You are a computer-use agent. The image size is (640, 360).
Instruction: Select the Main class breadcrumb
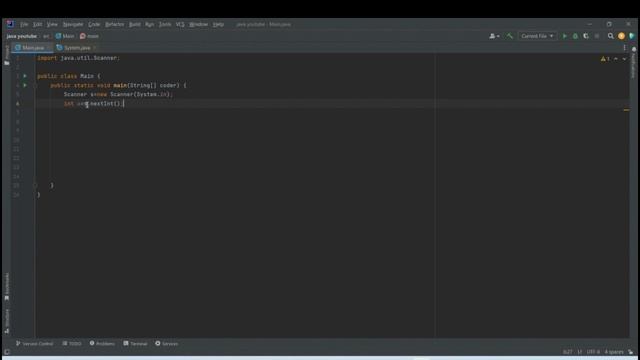pos(65,36)
